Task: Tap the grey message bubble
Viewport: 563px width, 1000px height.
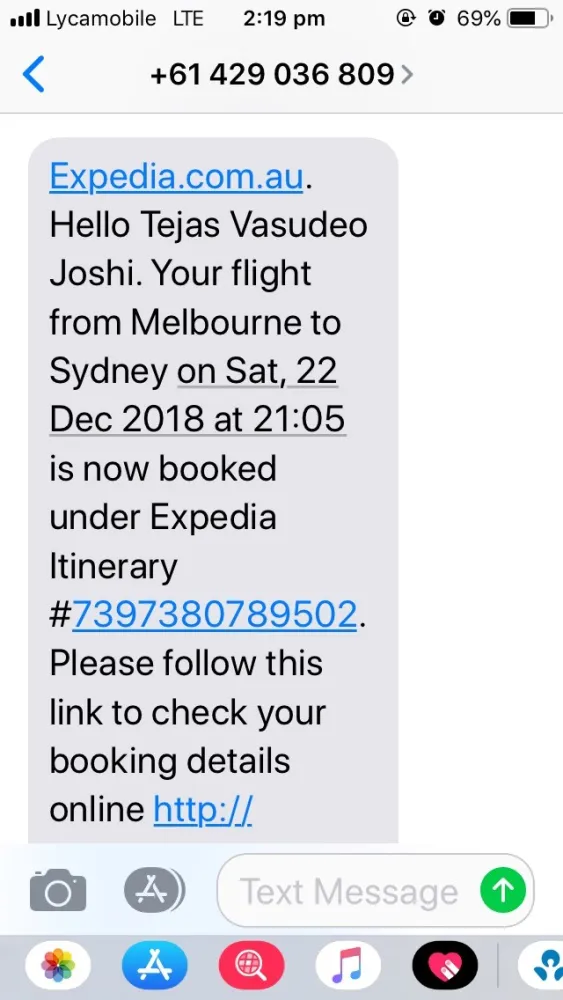Action: pyautogui.click(x=214, y=490)
